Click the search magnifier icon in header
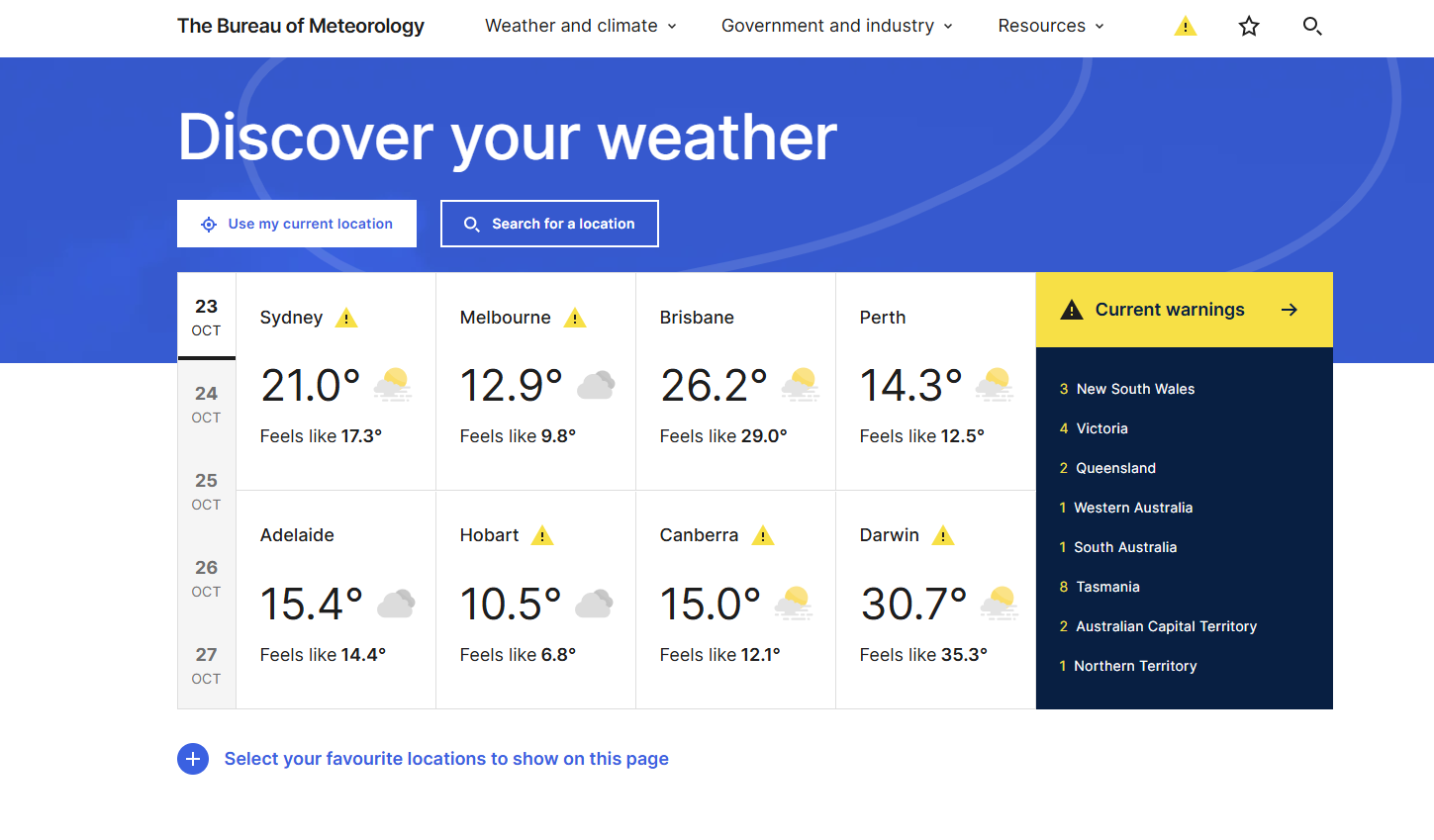The image size is (1434, 840). (1312, 27)
